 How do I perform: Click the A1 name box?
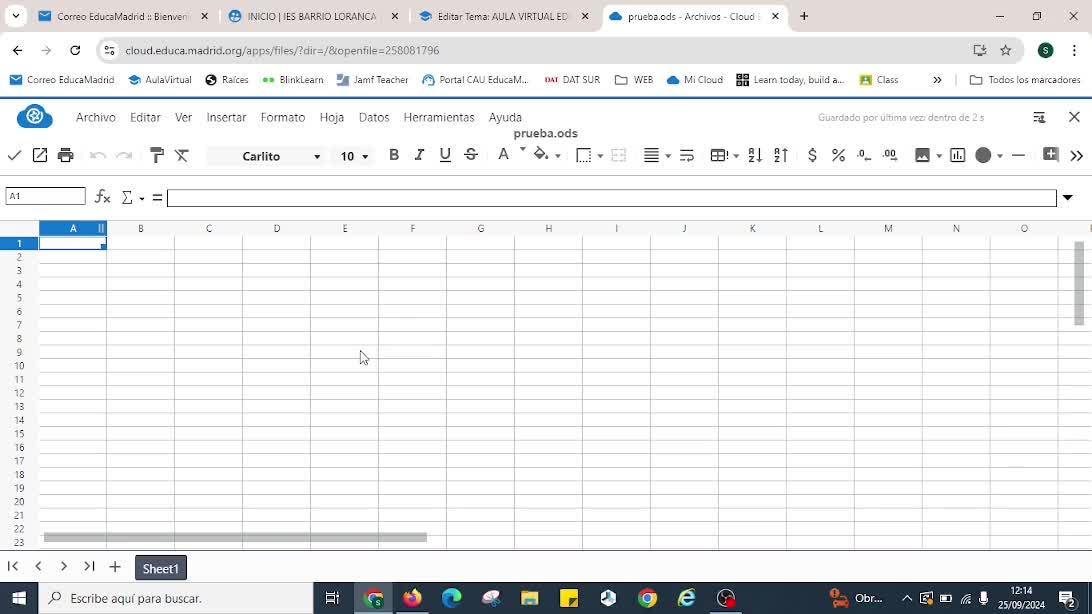[x=45, y=196]
